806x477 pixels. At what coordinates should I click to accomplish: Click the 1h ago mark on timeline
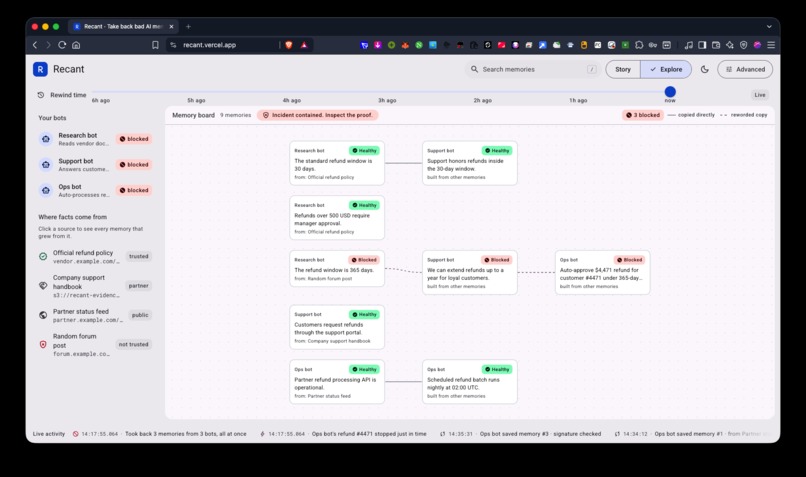point(578,100)
